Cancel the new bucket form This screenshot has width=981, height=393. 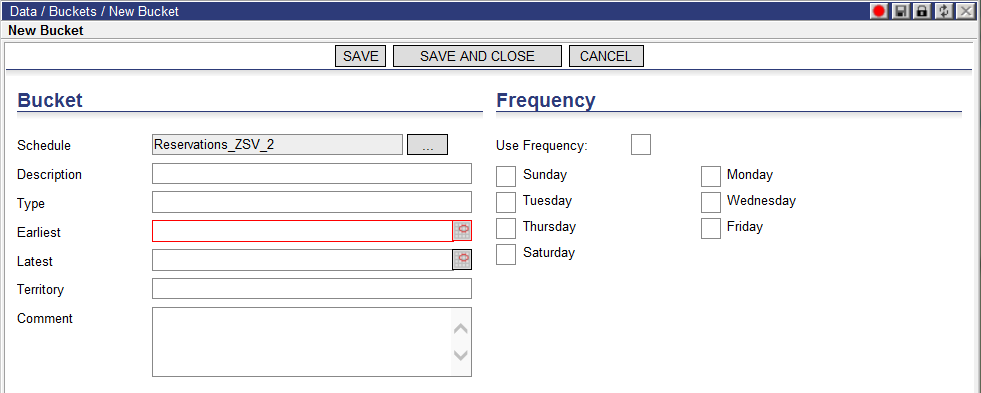coord(606,56)
